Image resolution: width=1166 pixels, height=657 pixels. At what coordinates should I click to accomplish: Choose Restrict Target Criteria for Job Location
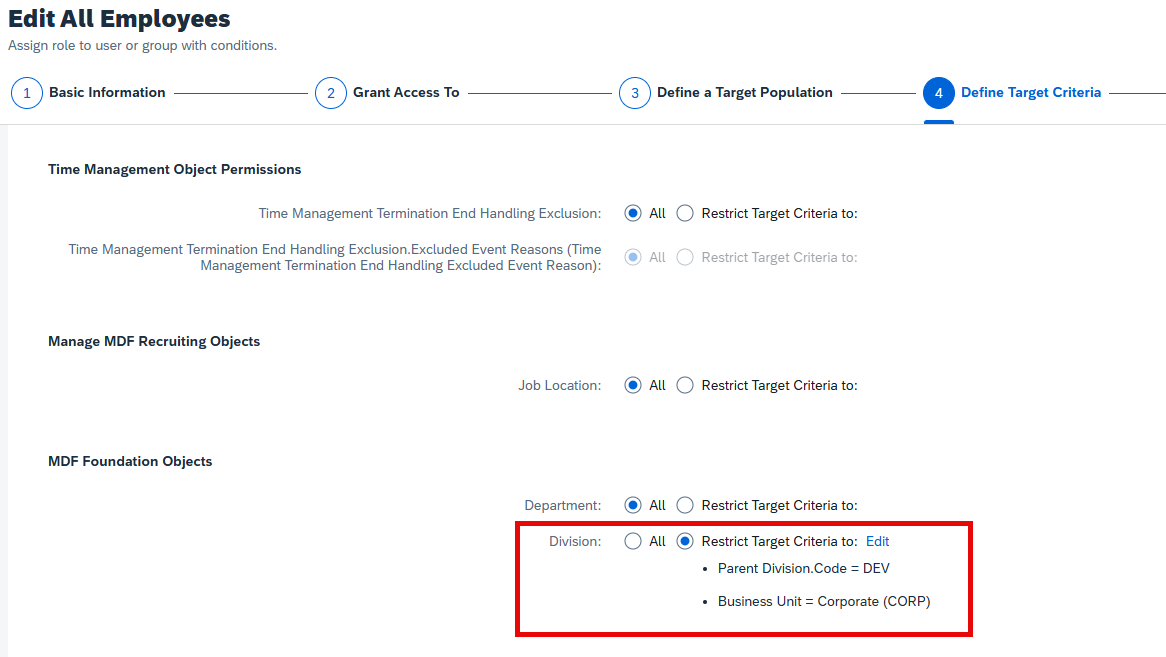click(685, 385)
